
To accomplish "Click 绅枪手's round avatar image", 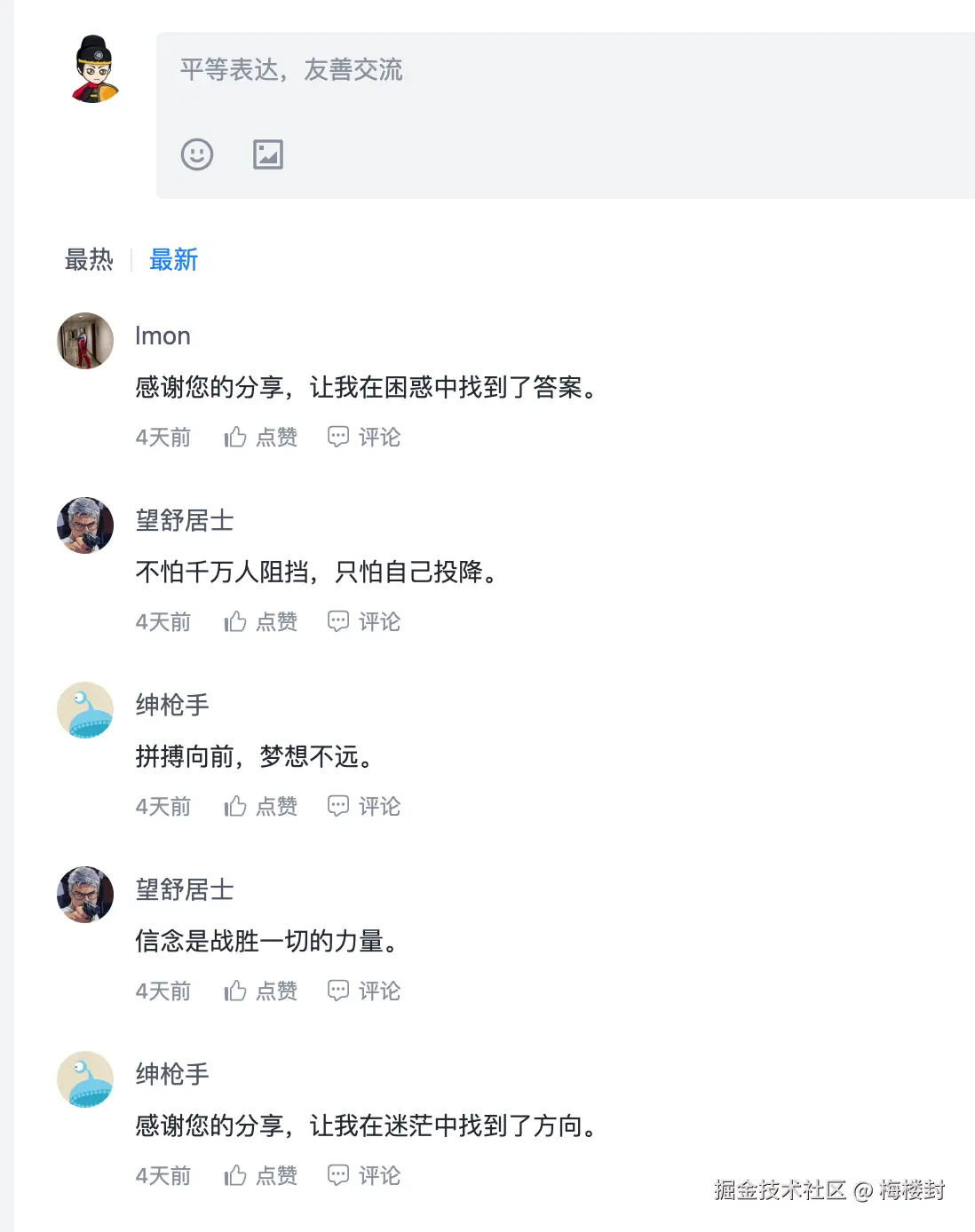I will [84, 710].
